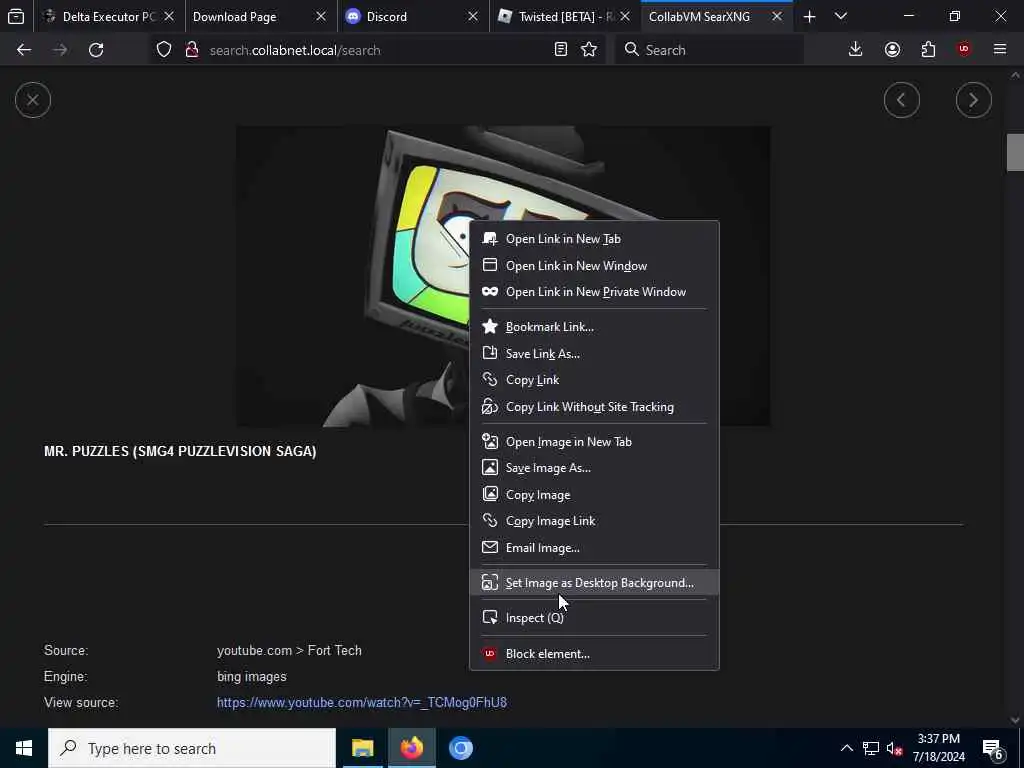Click the 'bing images' engine text
Screen dimensions: 1024x768
click(251, 677)
